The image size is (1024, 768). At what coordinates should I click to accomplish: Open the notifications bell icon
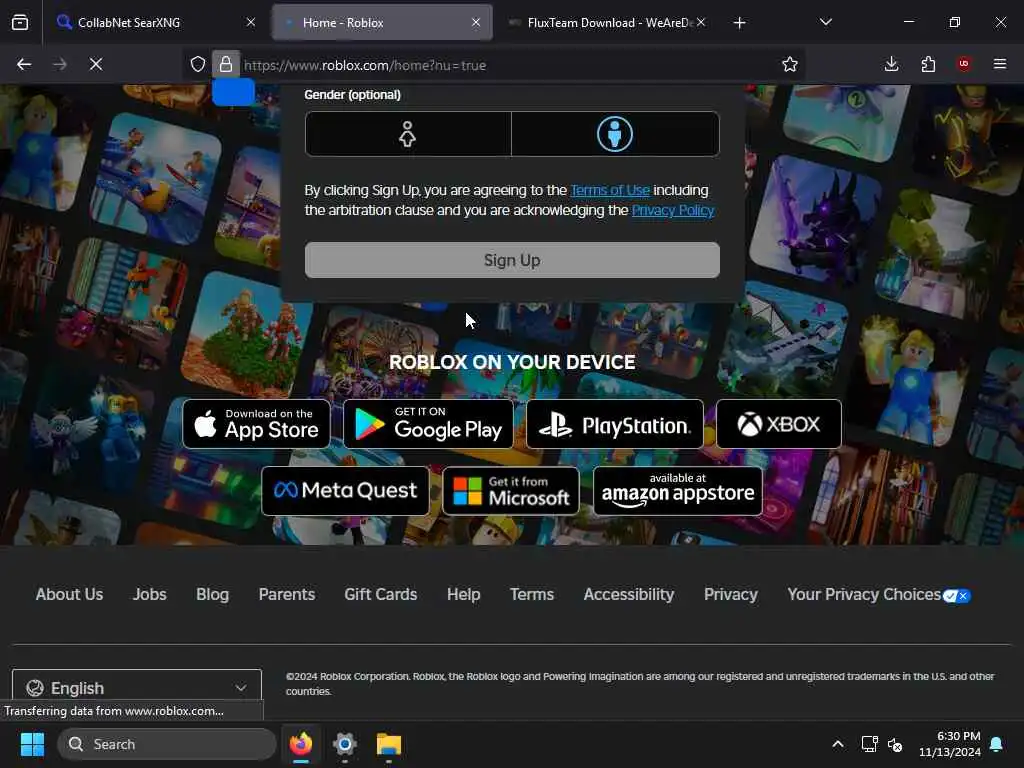pos(997,744)
